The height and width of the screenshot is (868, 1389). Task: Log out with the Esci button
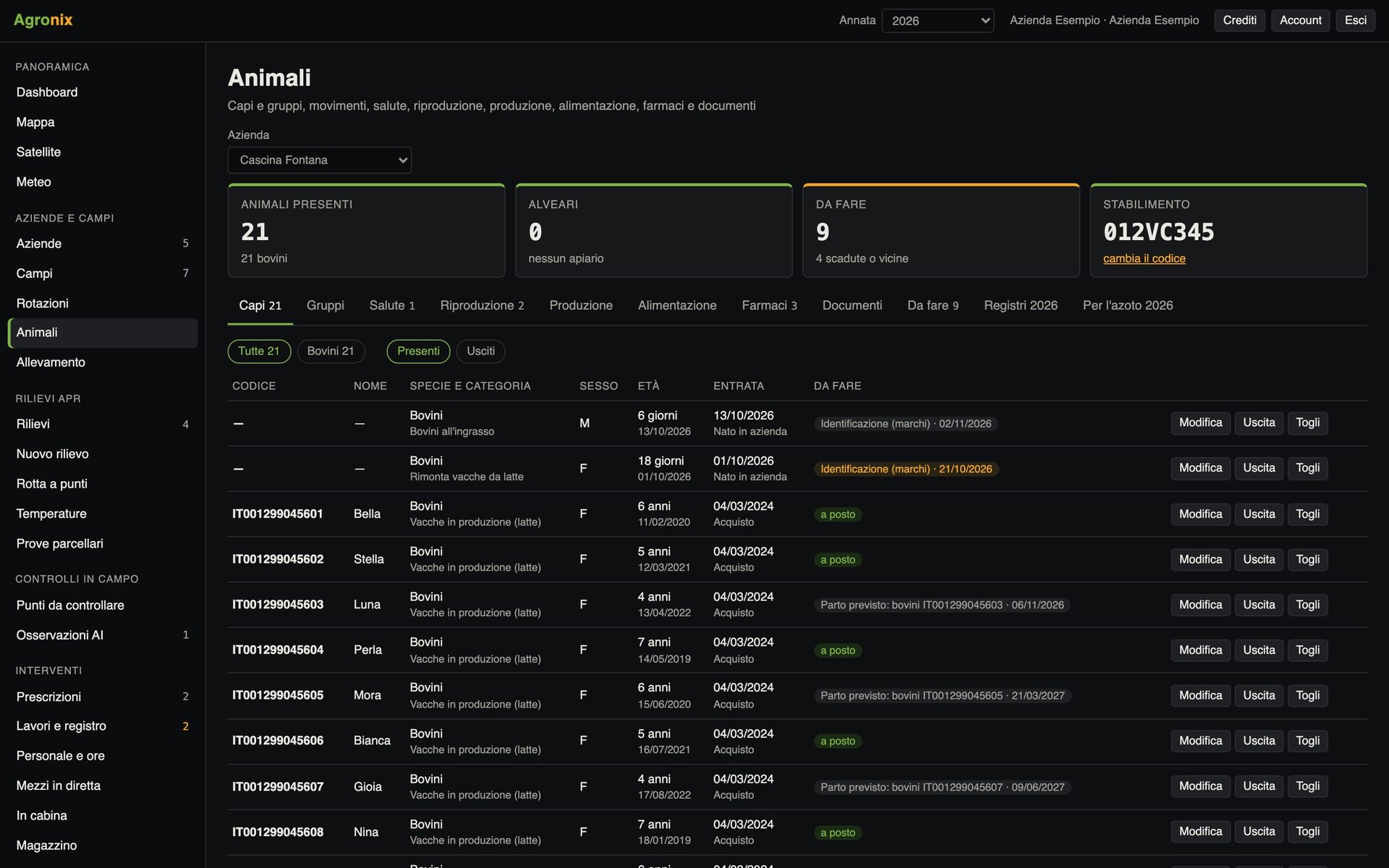click(x=1355, y=20)
